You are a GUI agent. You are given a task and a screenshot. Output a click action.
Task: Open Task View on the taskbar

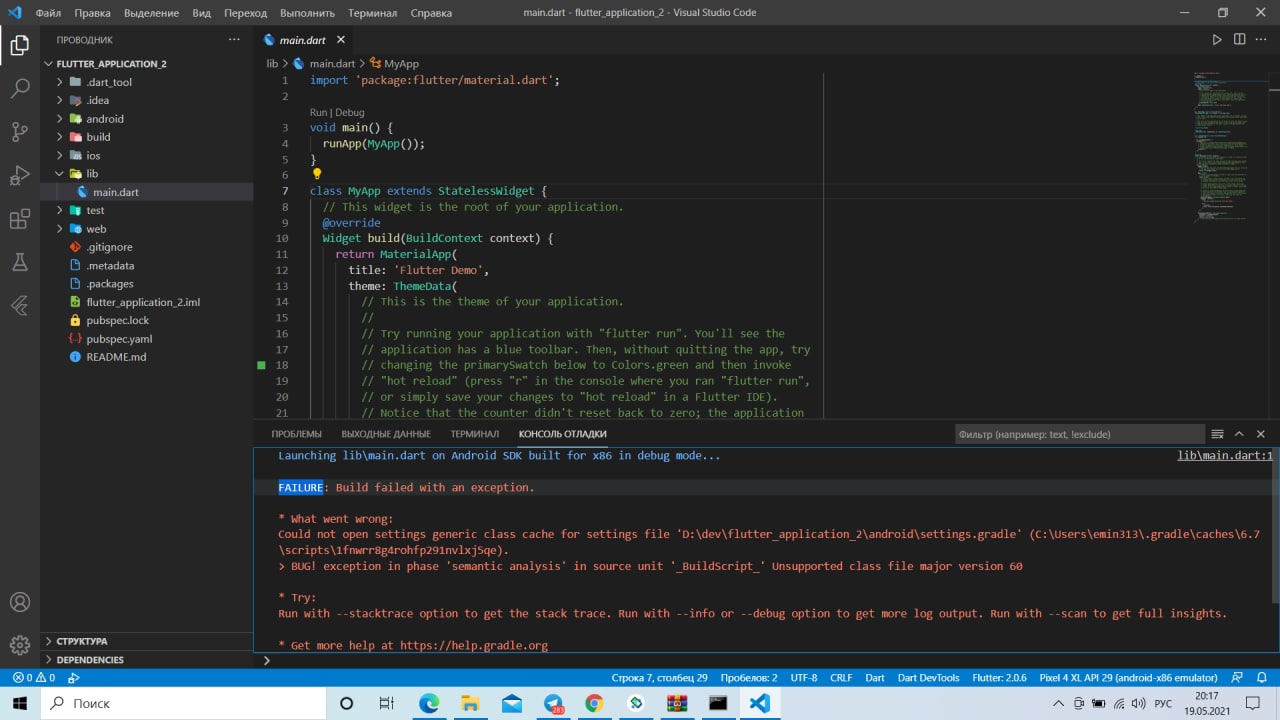coord(387,703)
